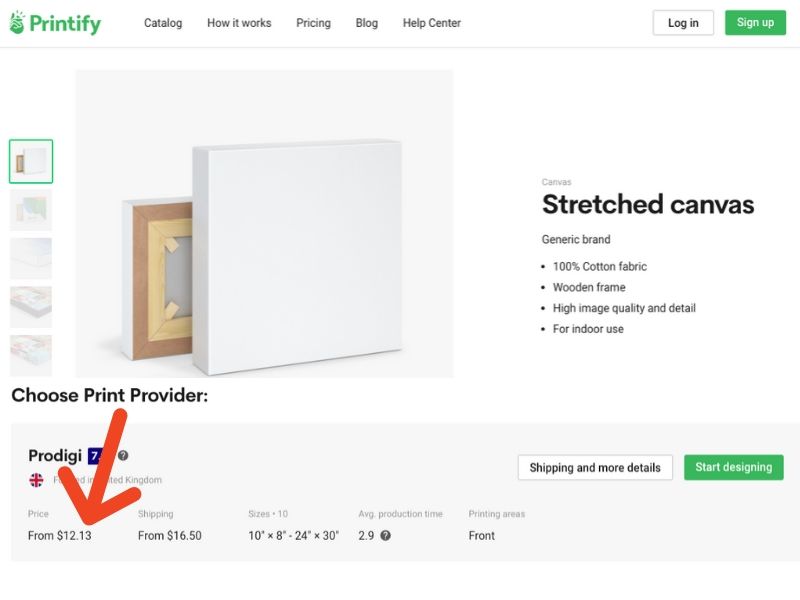Screen dimensions: 800x600
Task: Open the Catalog menu item
Action: click(x=163, y=23)
